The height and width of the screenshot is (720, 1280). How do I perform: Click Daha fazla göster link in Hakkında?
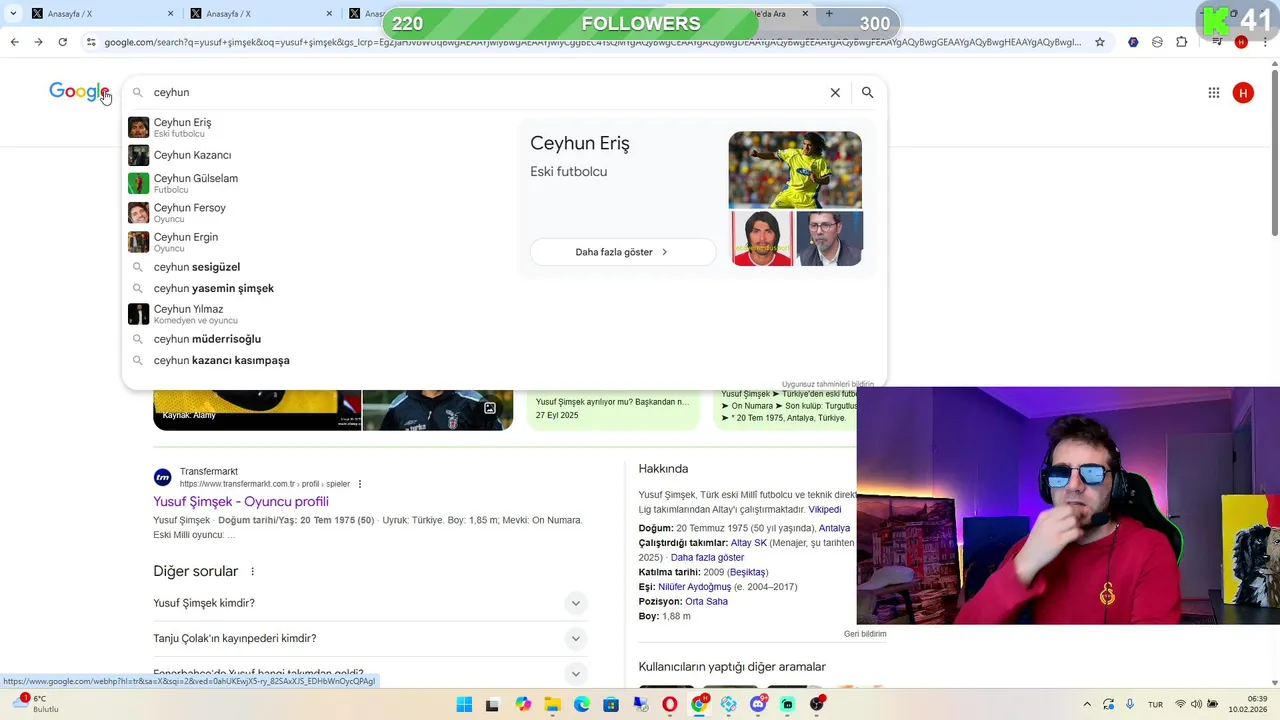[707, 557]
